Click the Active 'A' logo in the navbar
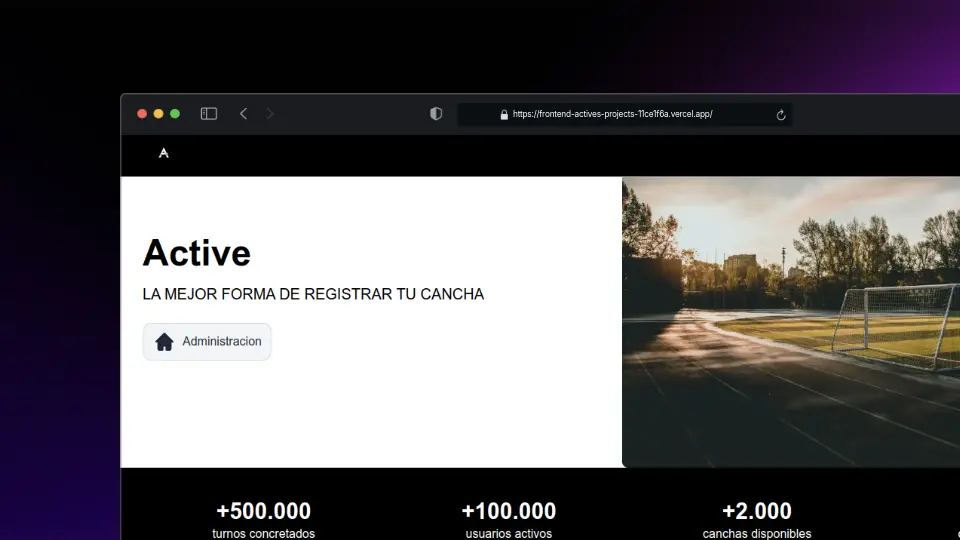 [x=164, y=153]
